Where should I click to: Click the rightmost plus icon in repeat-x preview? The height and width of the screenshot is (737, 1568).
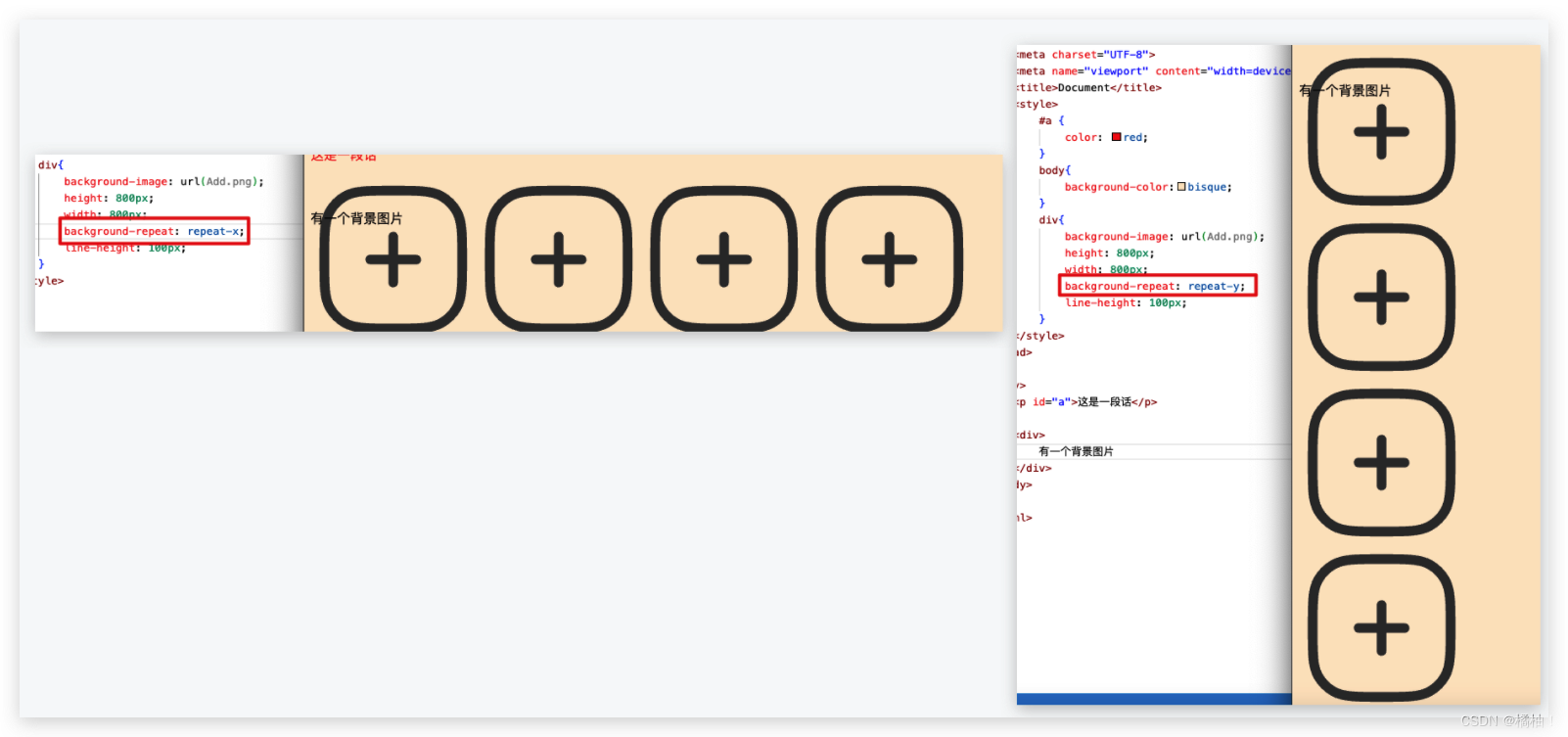pos(889,259)
